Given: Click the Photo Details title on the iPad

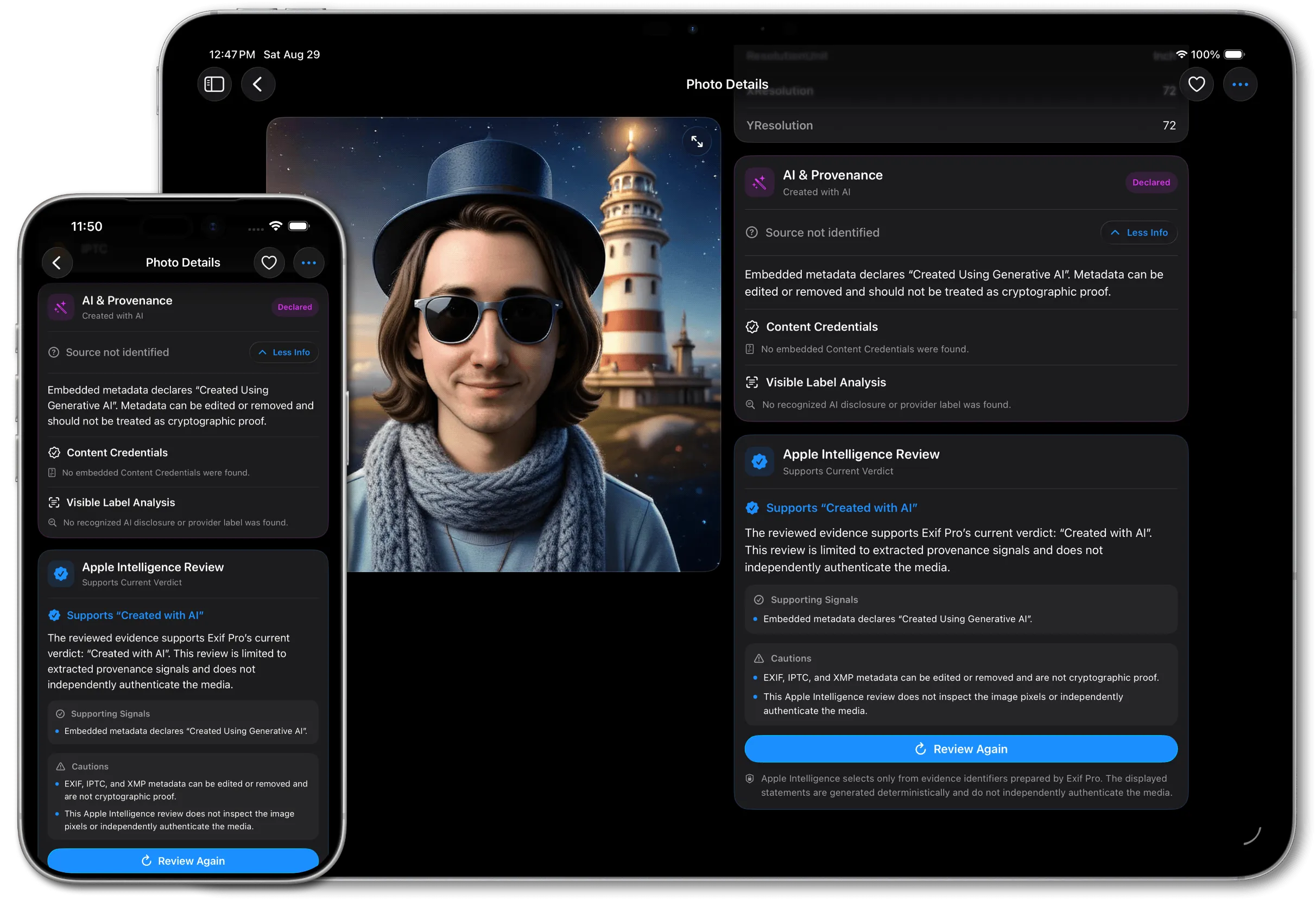Looking at the screenshot, I should [x=727, y=84].
